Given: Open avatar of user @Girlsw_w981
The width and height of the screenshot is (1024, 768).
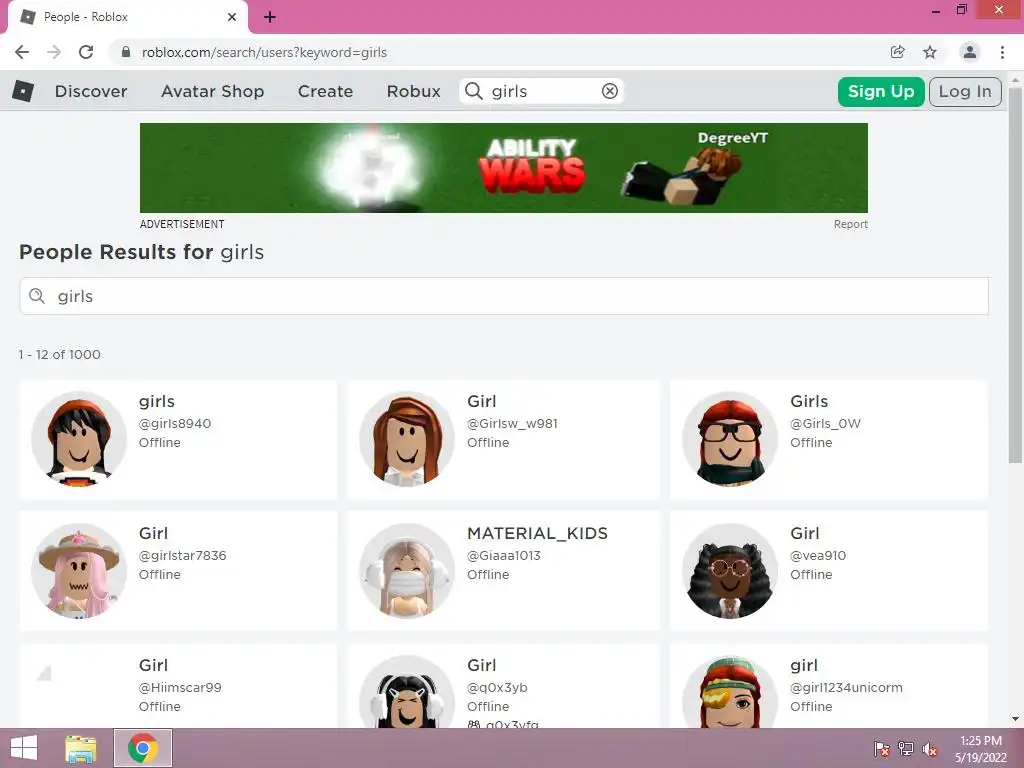Looking at the screenshot, I should 407,439.
